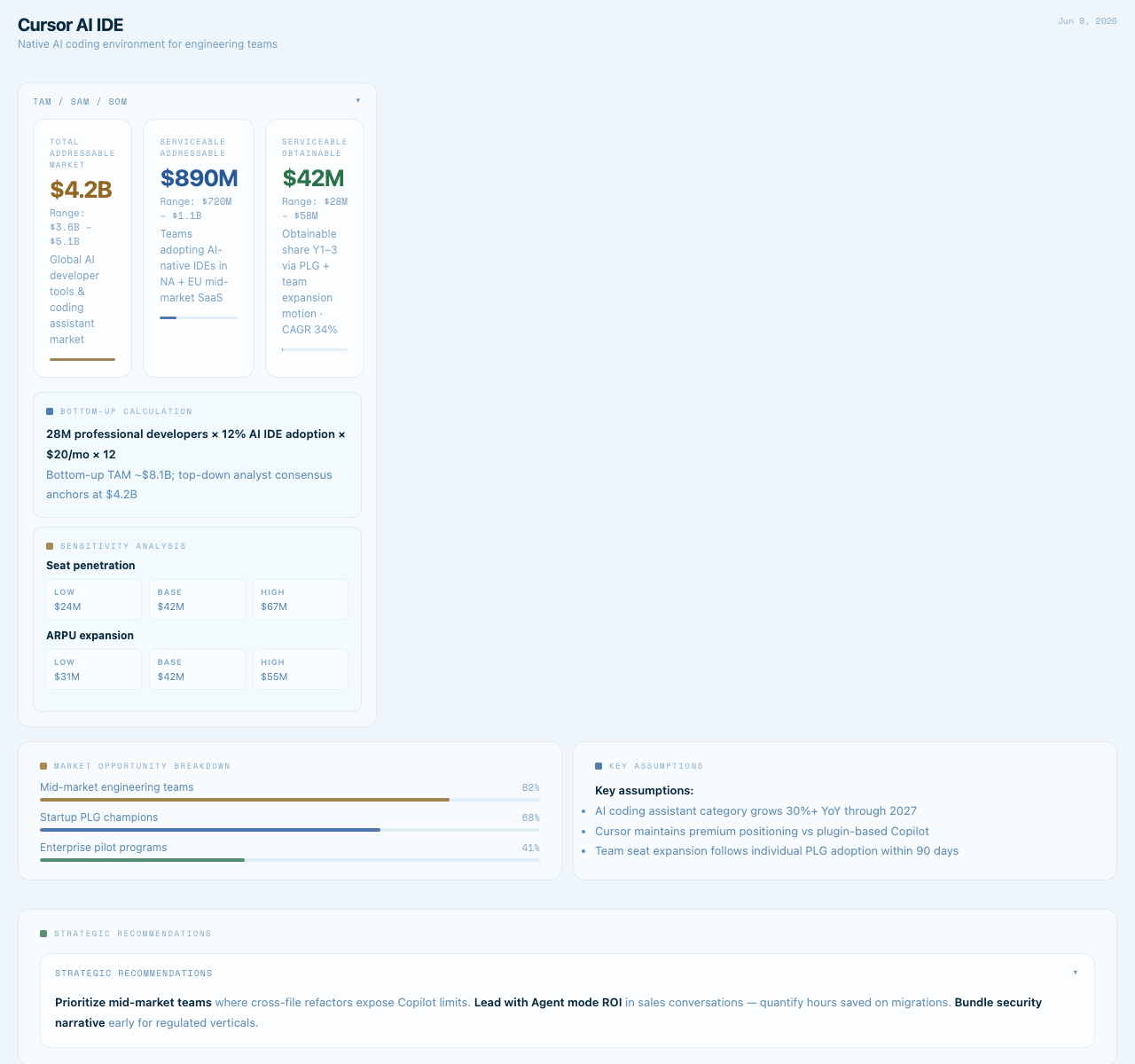Click 'Obtainable share Y1–3' description

(309, 282)
